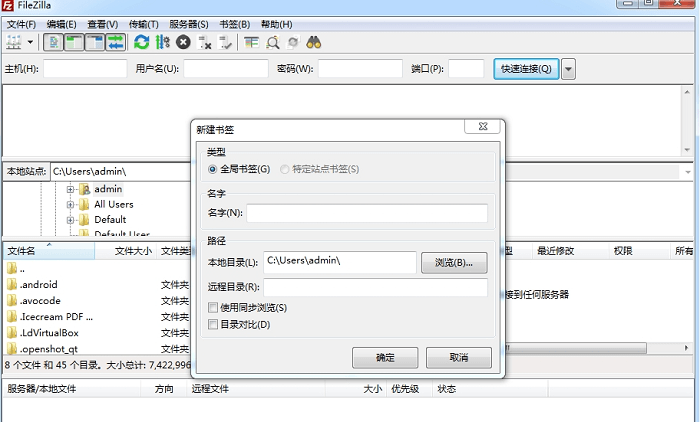Click the 浏览(B)... button
The width and height of the screenshot is (700, 422).
454,263
